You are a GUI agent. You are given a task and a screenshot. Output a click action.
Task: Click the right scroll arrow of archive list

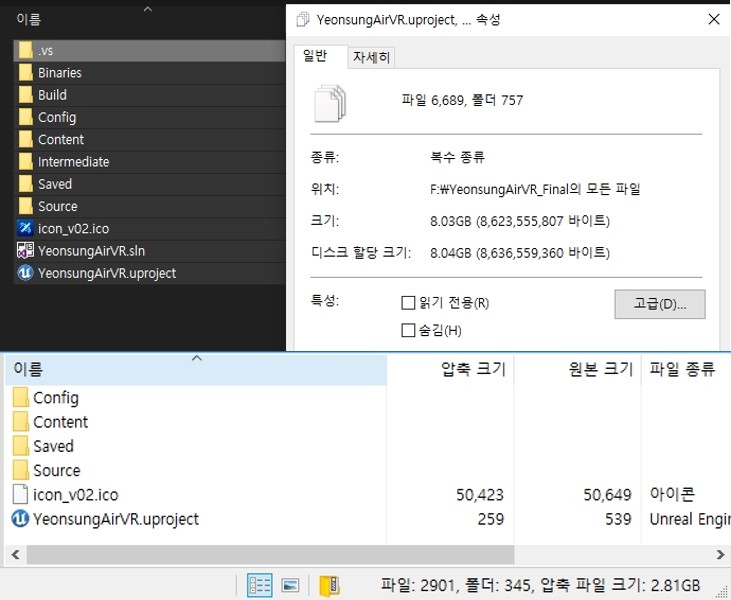[720, 554]
